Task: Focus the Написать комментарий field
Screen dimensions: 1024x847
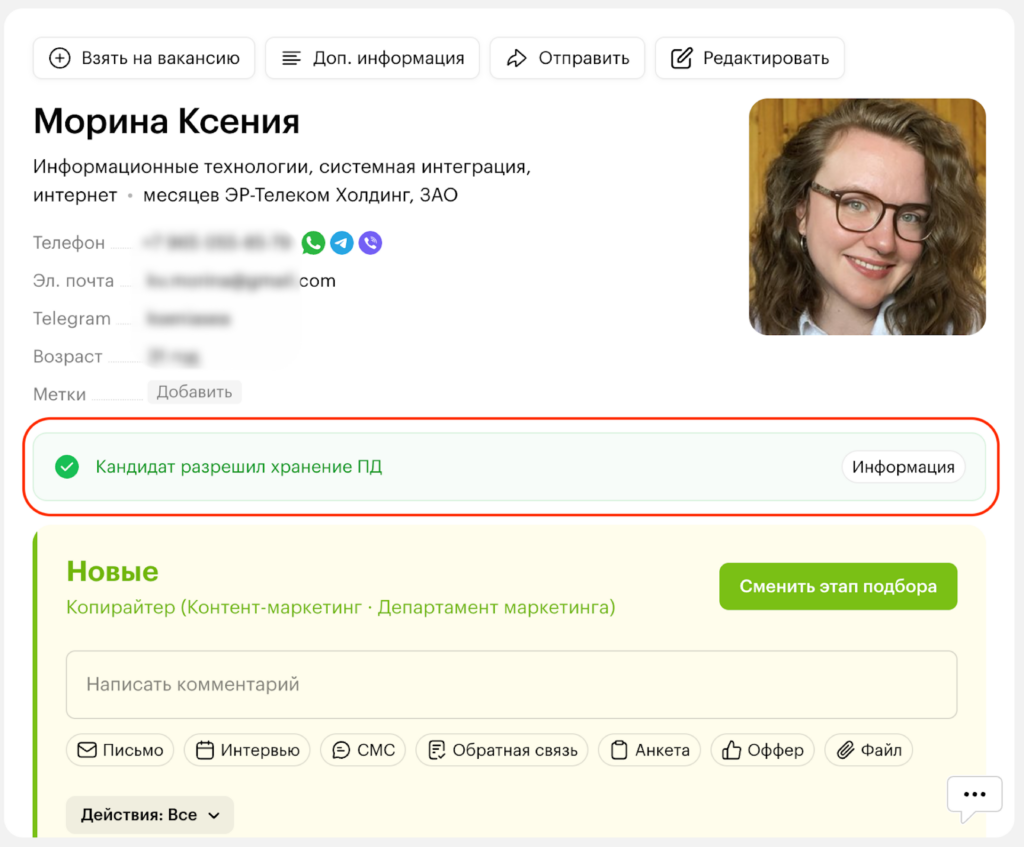Action: [511, 684]
